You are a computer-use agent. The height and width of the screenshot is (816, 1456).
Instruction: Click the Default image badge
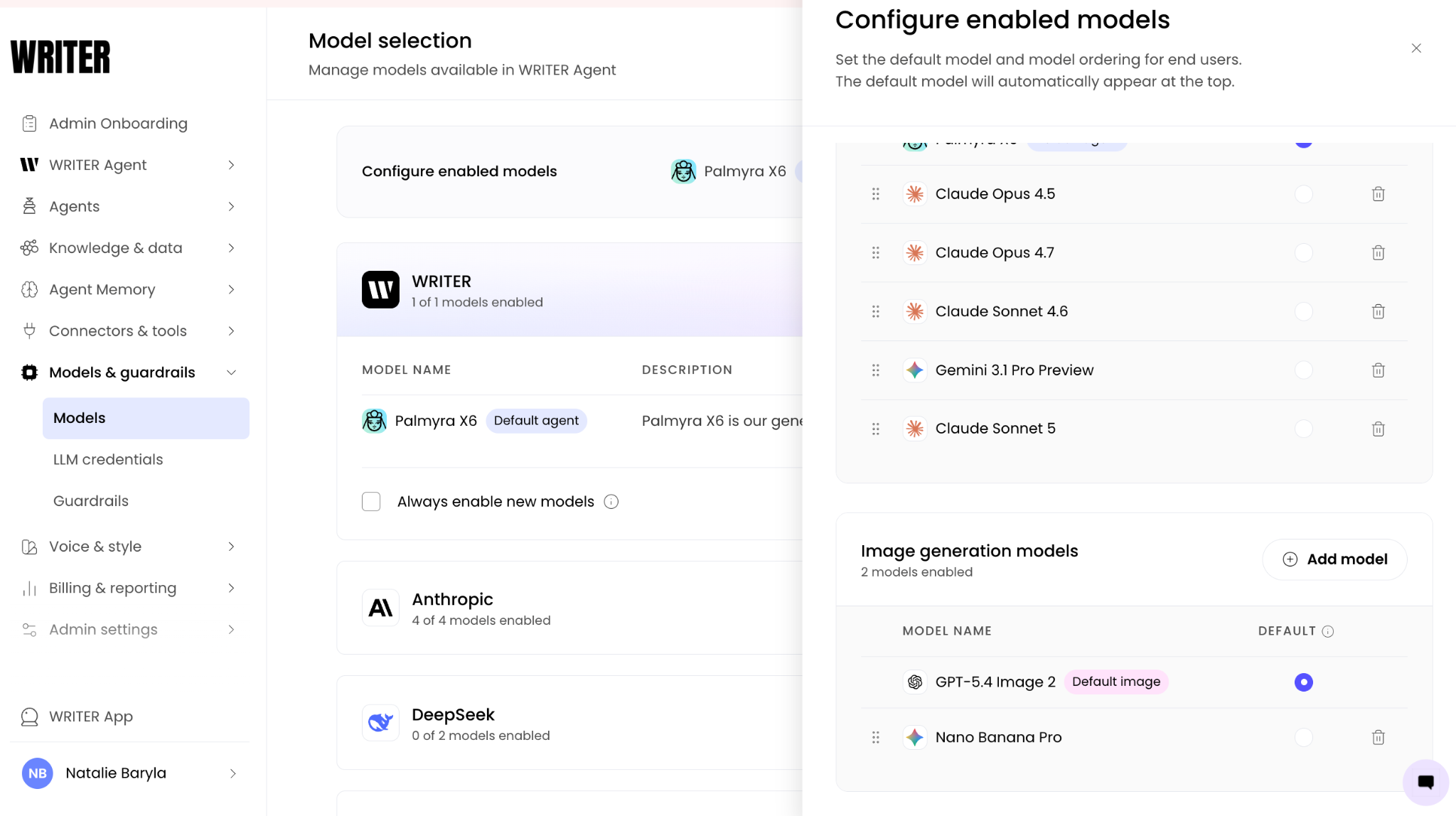click(x=1116, y=682)
